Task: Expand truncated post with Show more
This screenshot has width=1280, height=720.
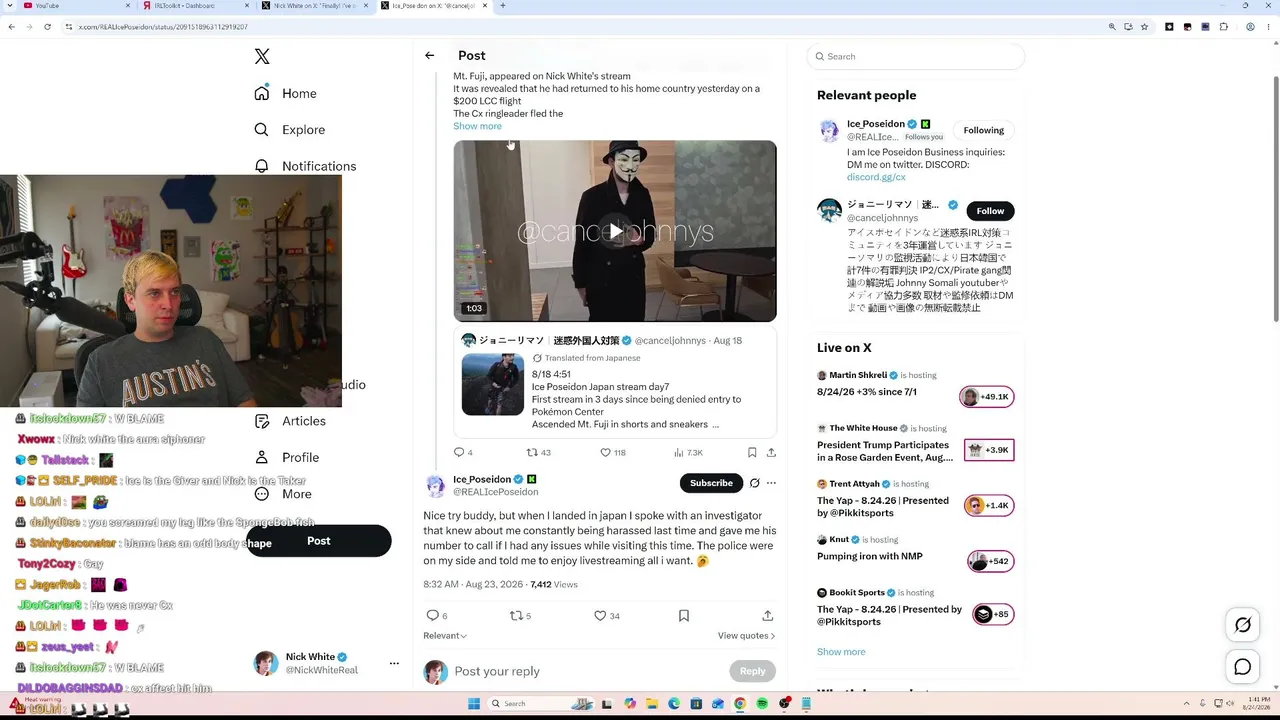Action: coord(477,126)
